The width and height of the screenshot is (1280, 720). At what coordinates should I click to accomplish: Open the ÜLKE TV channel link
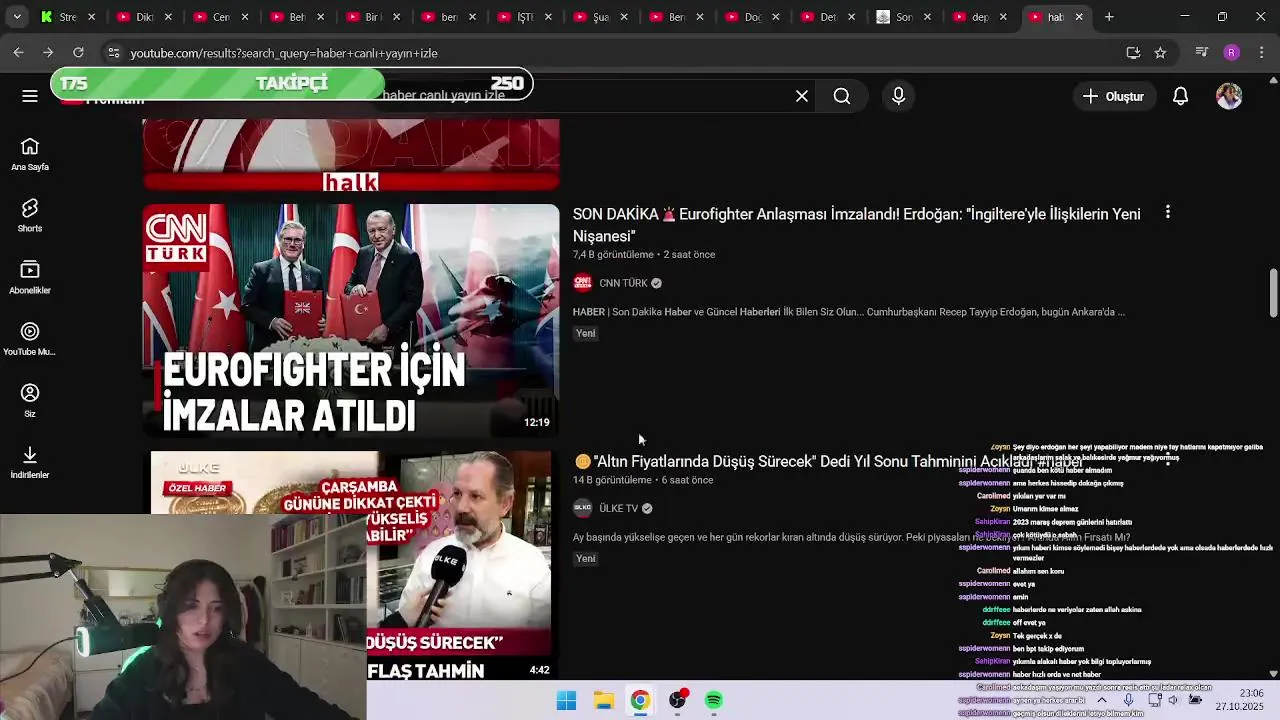pyautogui.click(x=618, y=508)
